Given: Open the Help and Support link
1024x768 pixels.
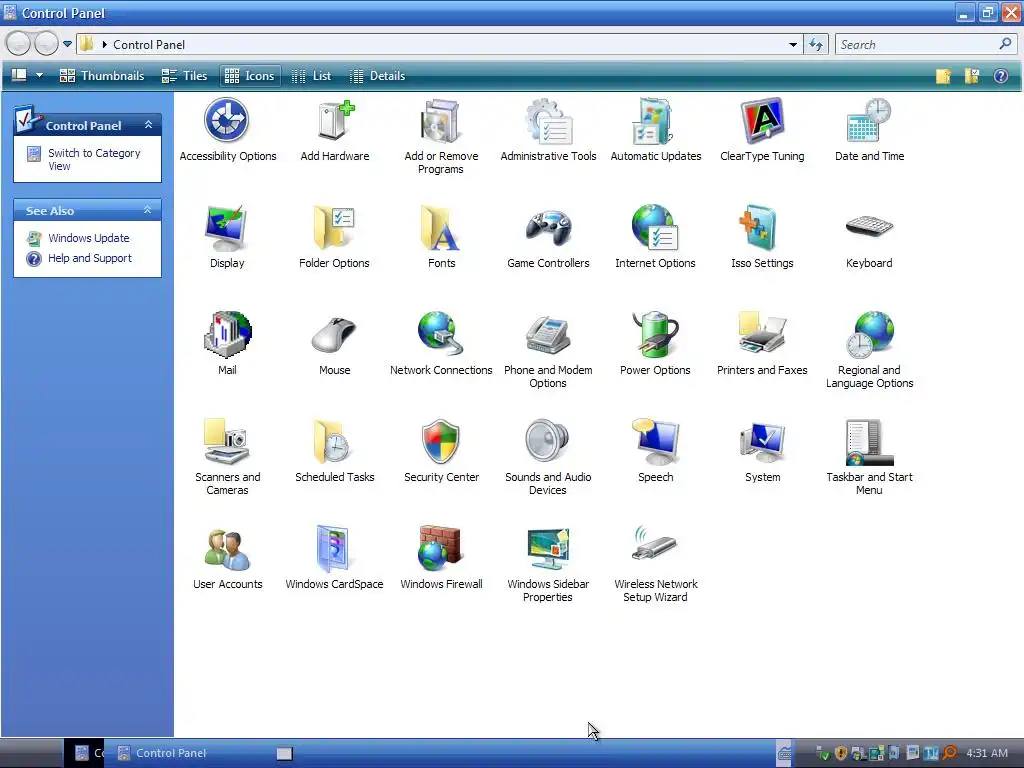Looking at the screenshot, I should [x=90, y=258].
